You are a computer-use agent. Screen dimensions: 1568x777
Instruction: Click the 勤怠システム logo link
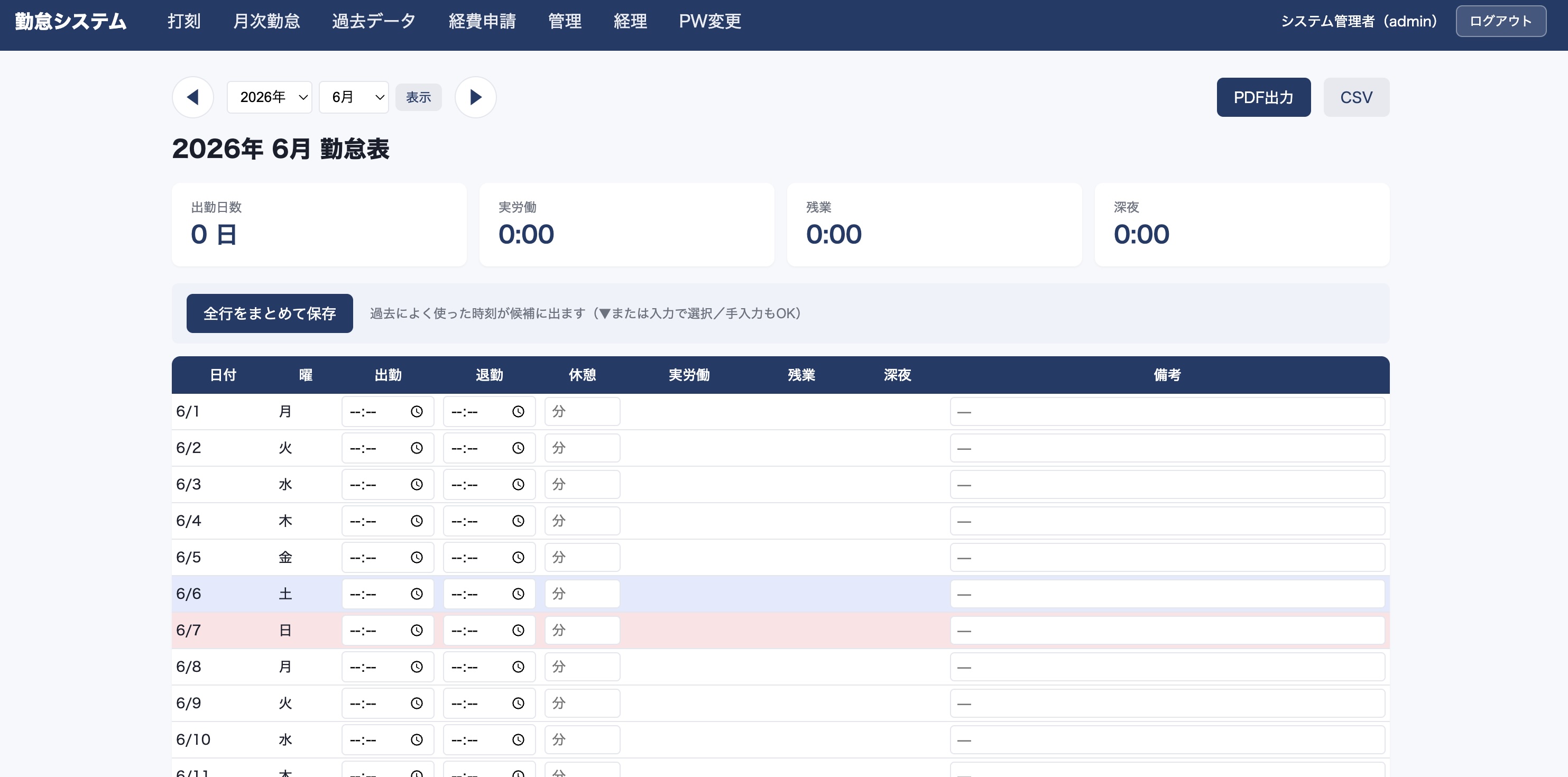[x=71, y=21]
